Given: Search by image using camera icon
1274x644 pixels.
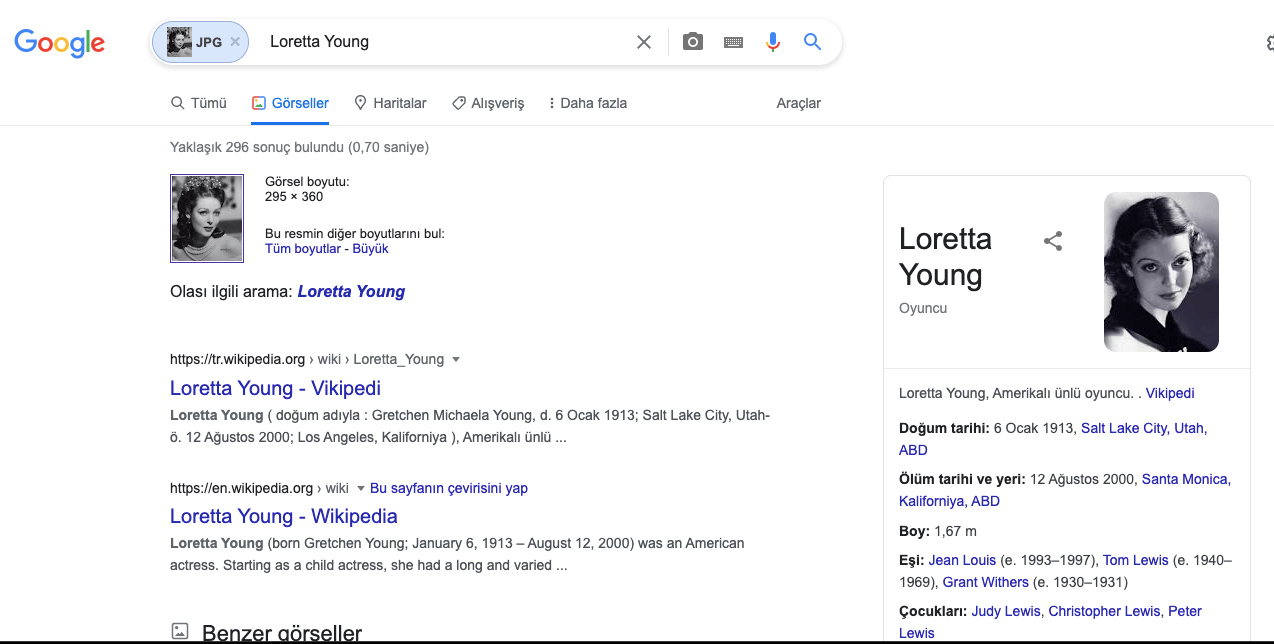Looking at the screenshot, I should [693, 42].
